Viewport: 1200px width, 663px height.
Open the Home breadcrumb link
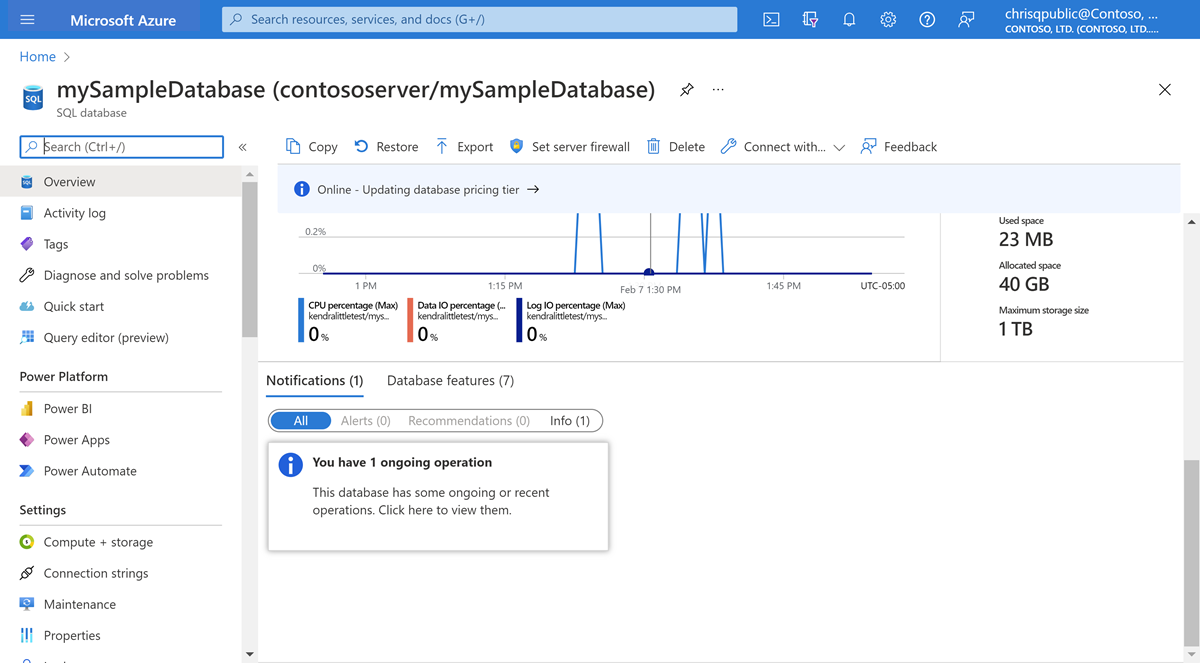(x=38, y=57)
